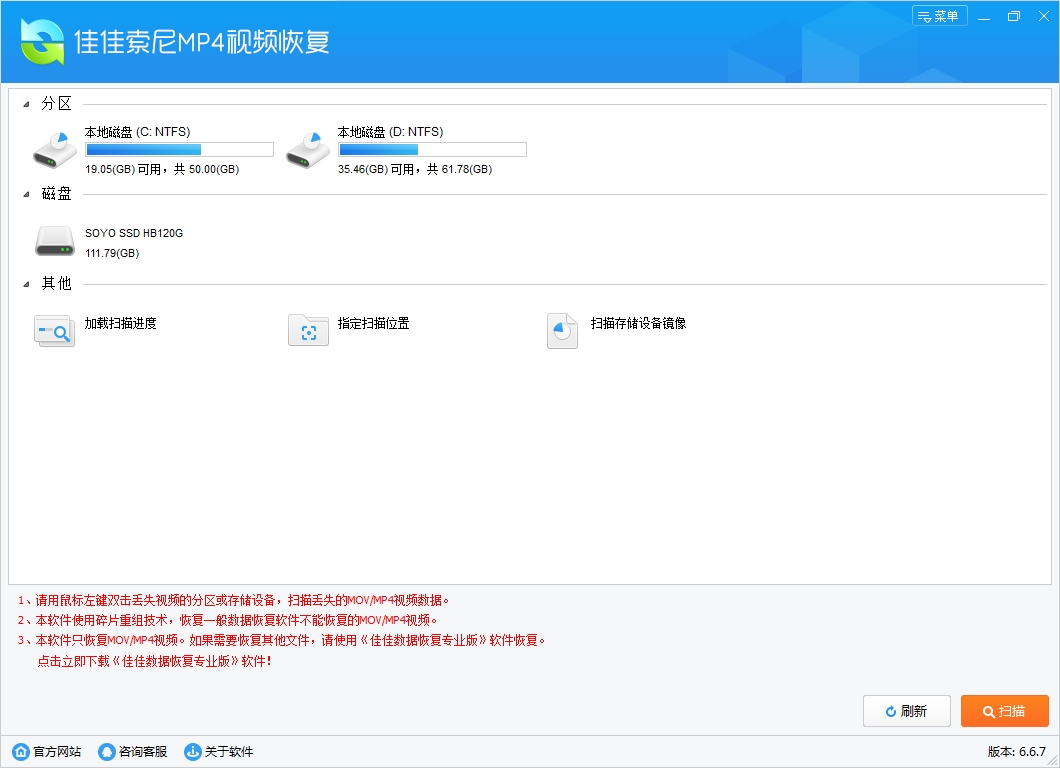Open the 扫描存储设备镜像 image file icon
The height and width of the screenshot is (768, 1060).
[562, 331]
